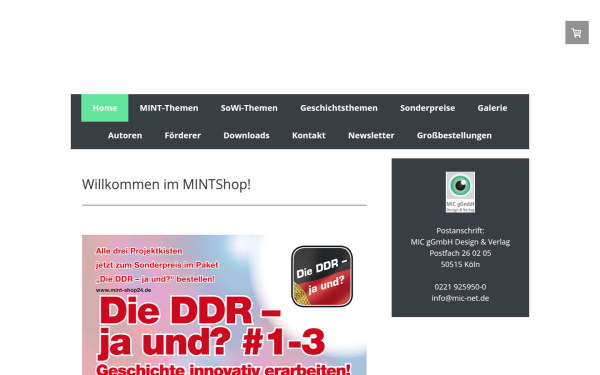Click the Postanschrift: label

(x=460, y=231)
